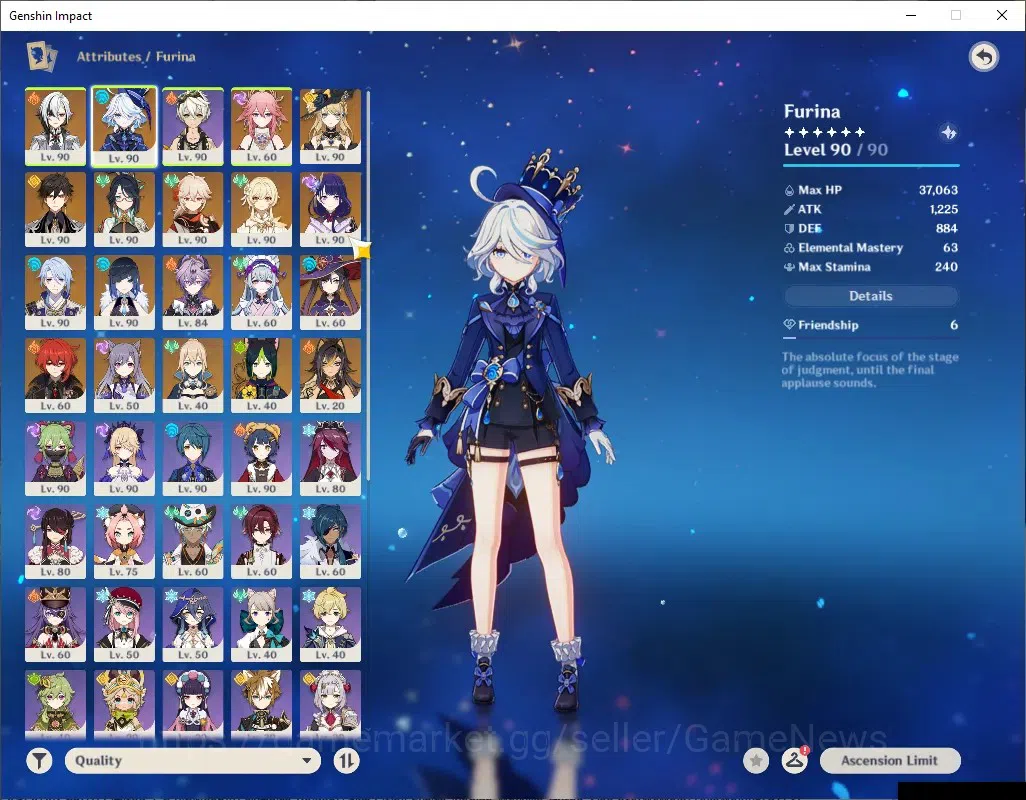Open the character filter funnel
The width and height of the screenshot is (1026, 800).
pos(39,761)
